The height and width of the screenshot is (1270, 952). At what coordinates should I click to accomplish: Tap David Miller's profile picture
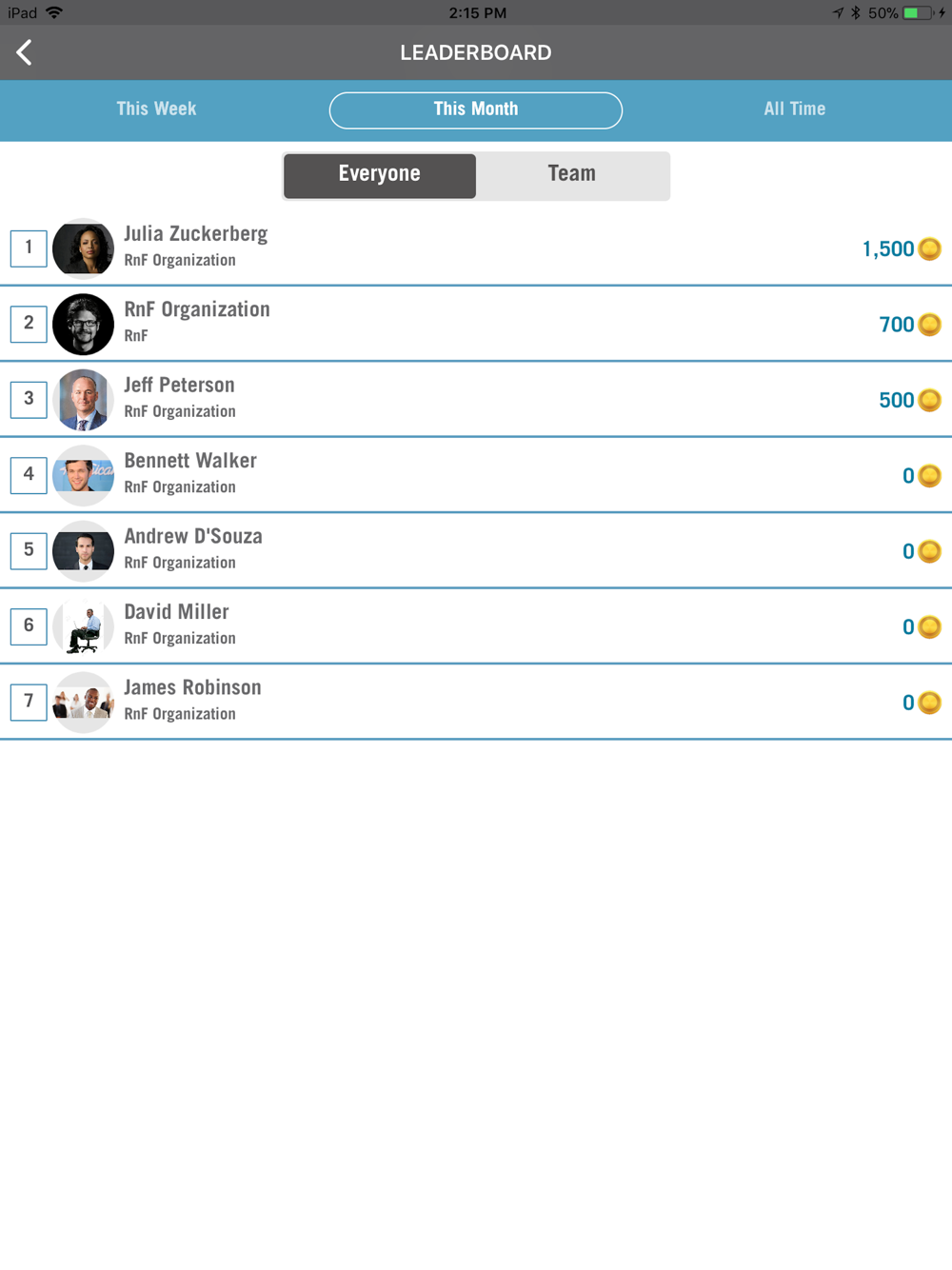pos(84,626)
